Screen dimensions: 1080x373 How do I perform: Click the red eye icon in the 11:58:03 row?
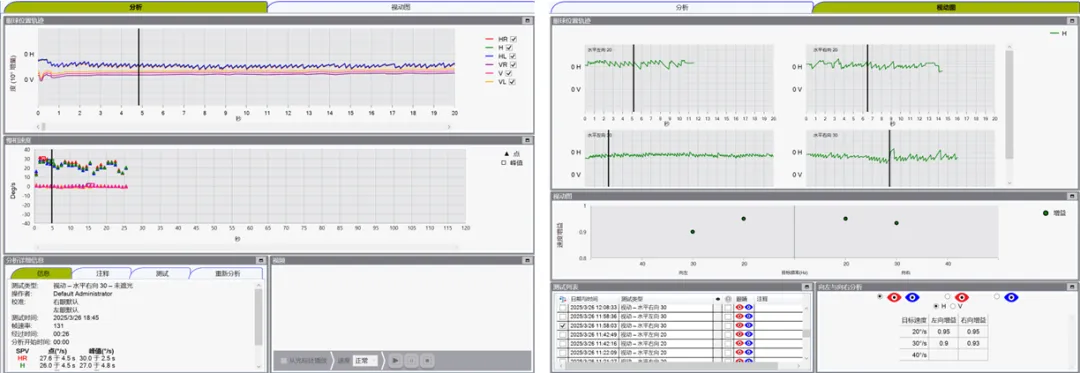click(x=740, y=326)
